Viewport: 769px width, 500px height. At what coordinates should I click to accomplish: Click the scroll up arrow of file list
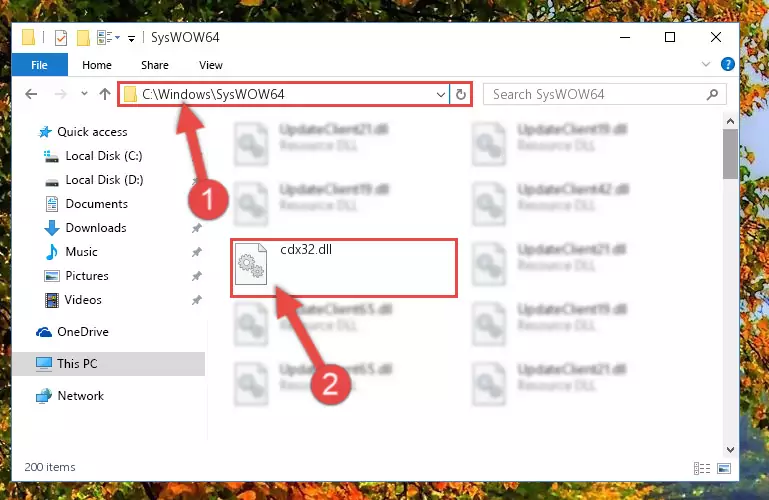tap(730, 121)
